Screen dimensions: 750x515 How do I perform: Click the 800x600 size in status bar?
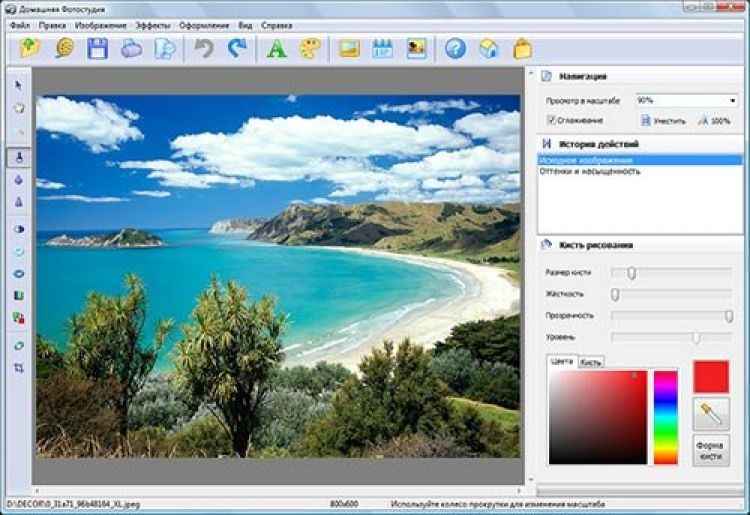coord(344,504)
